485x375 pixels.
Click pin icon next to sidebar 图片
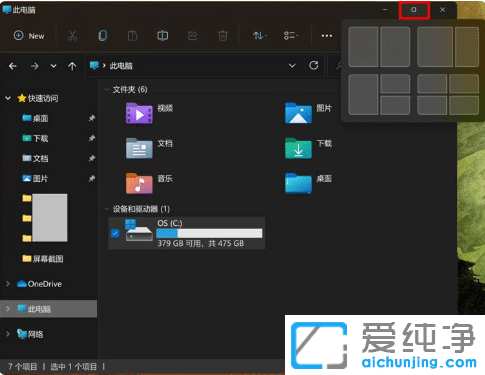pyautogui.click(x=92, y=178)
